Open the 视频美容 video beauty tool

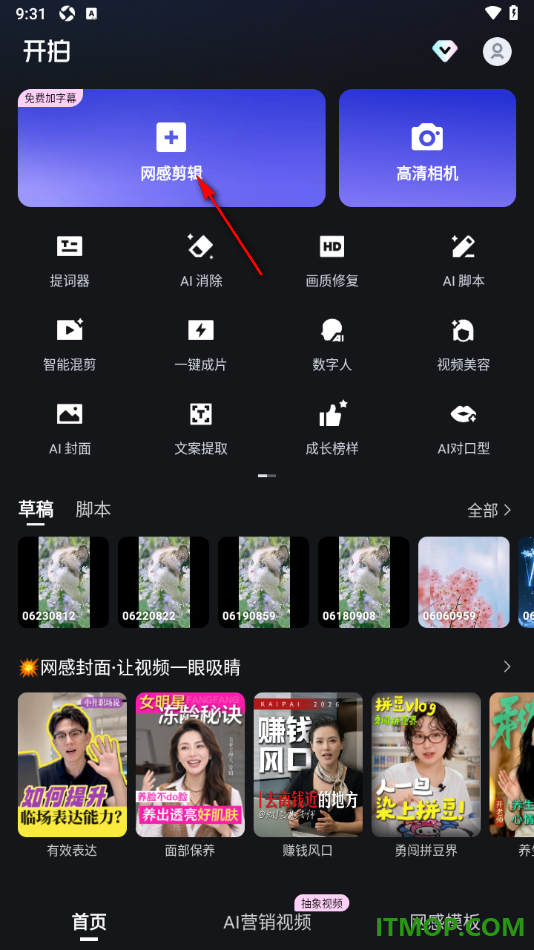pyautogui.click(x=464, y=345)
